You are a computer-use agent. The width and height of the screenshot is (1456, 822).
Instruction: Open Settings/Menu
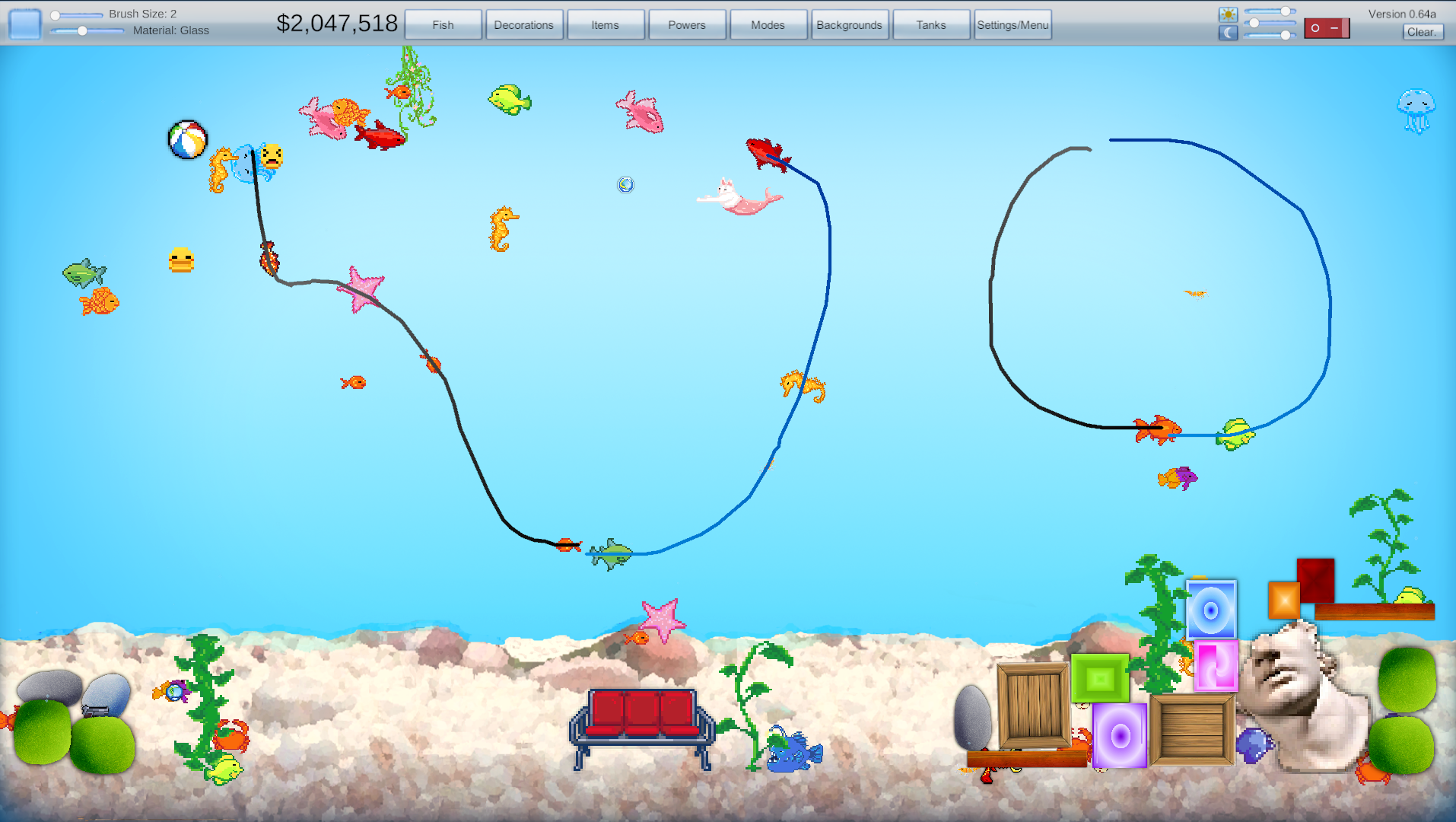[x=1013, y=24]
